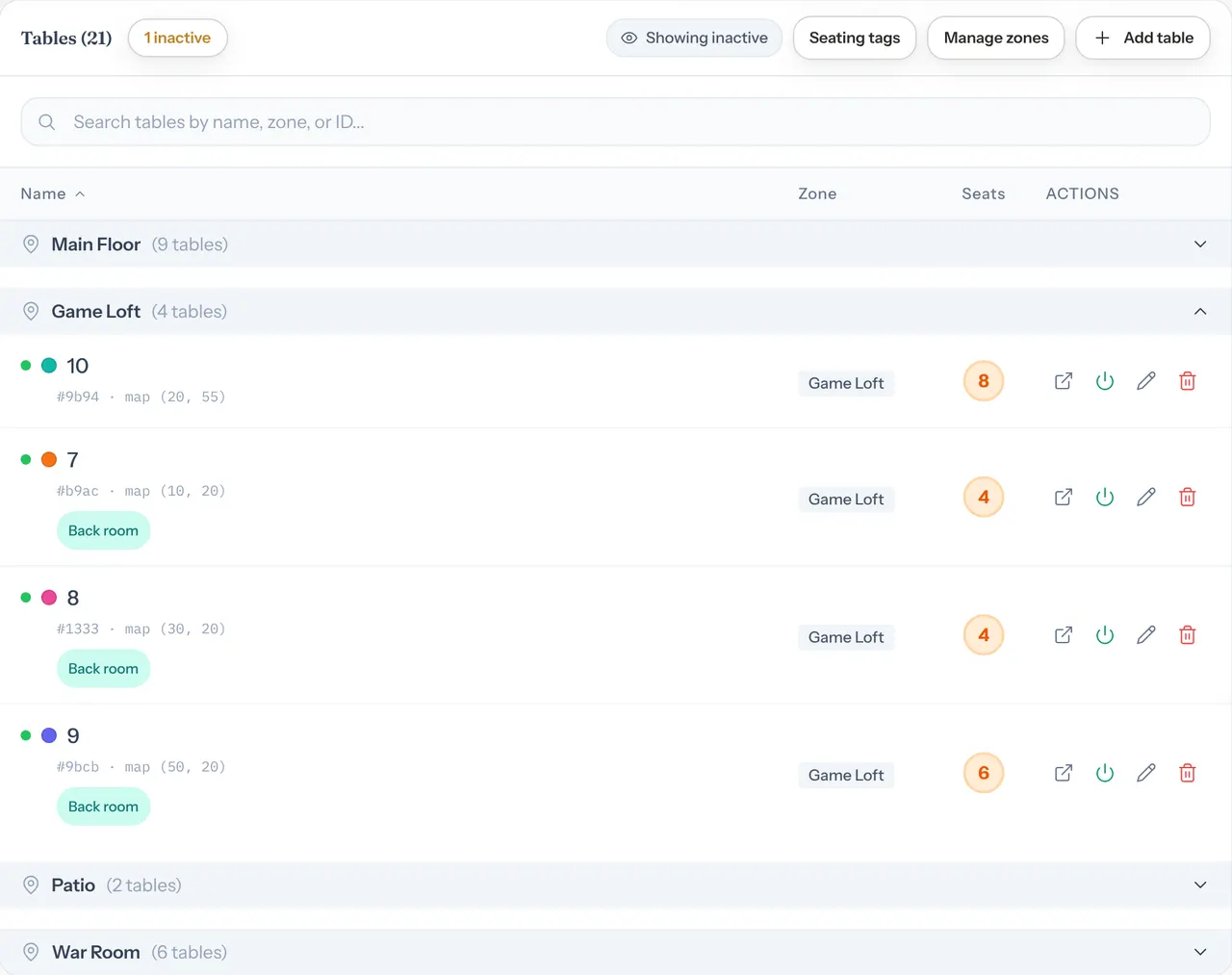
Task: Toggle power state for table 10
Action: click(x=1105, y=381)
